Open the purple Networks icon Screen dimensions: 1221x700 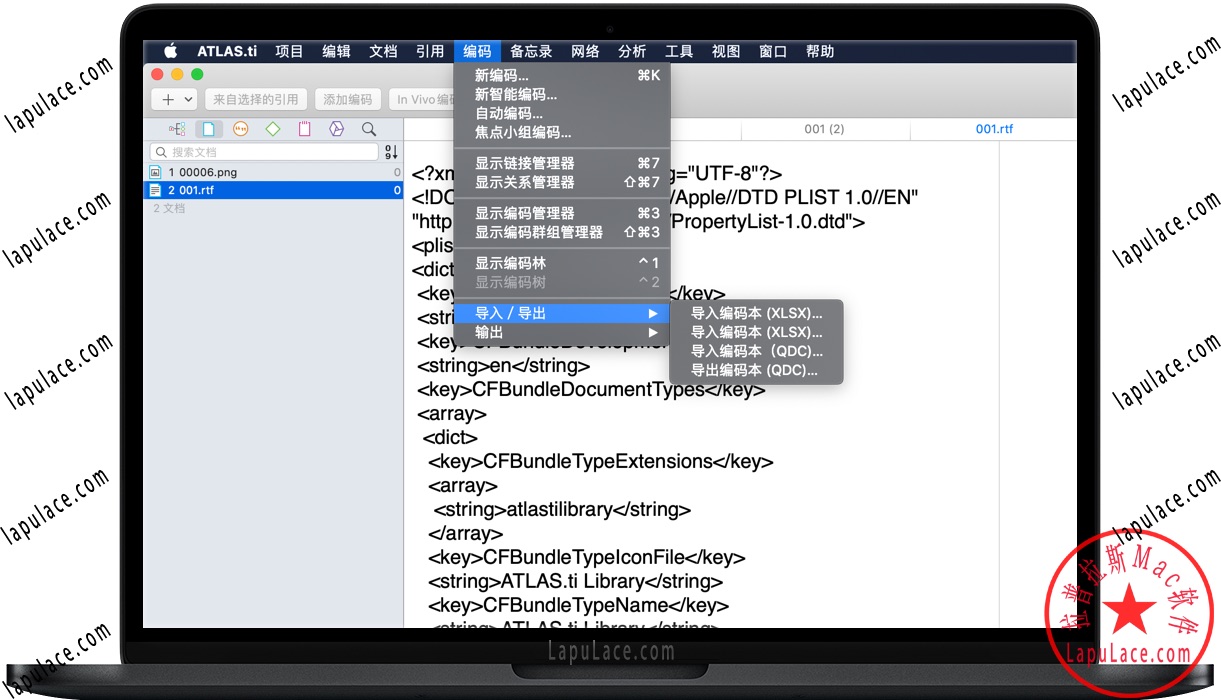[337, 129]
